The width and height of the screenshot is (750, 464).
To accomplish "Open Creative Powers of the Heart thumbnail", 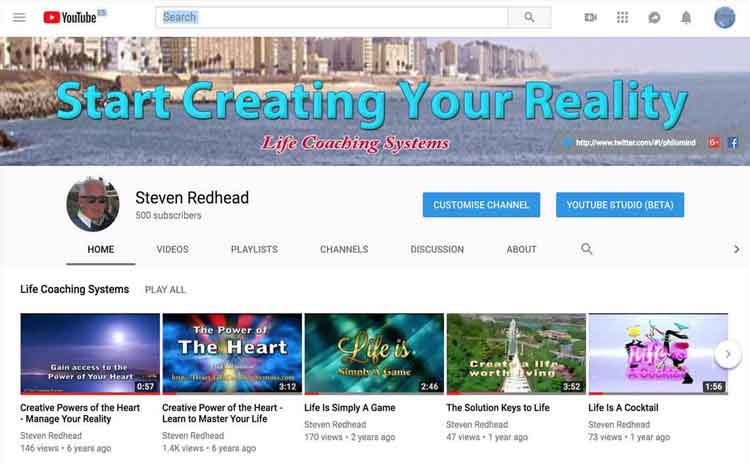I will pyautogui.click(x=90, y=354).
